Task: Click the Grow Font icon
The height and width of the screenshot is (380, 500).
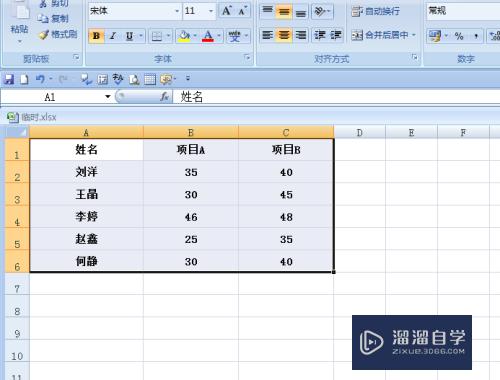Action: tap(227, 11)
